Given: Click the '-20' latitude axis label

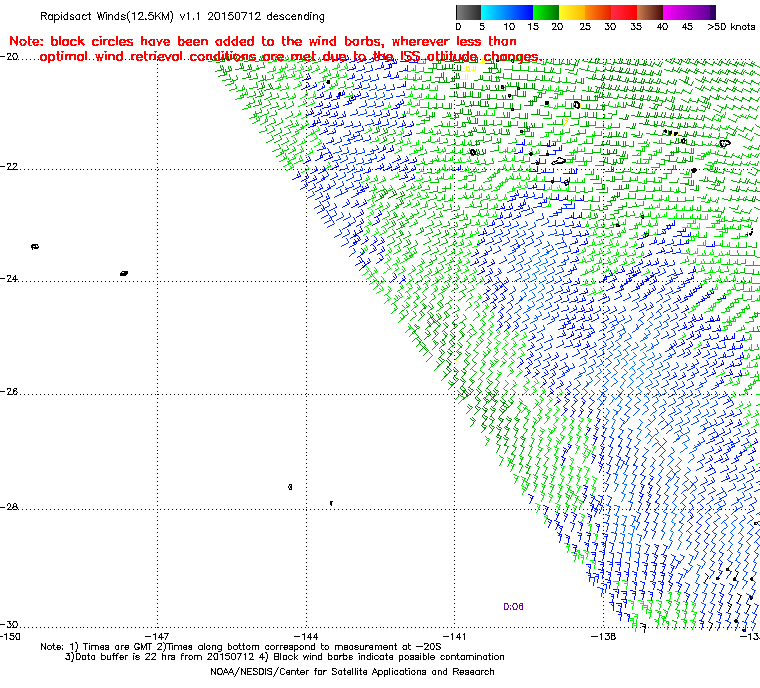Looking at the screenshot, I should 9,57.
